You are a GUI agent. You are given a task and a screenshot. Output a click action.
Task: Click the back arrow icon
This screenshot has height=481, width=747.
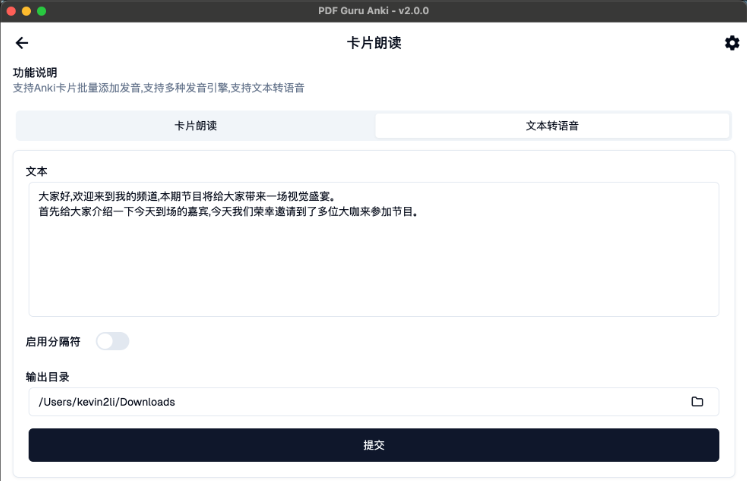22,43
